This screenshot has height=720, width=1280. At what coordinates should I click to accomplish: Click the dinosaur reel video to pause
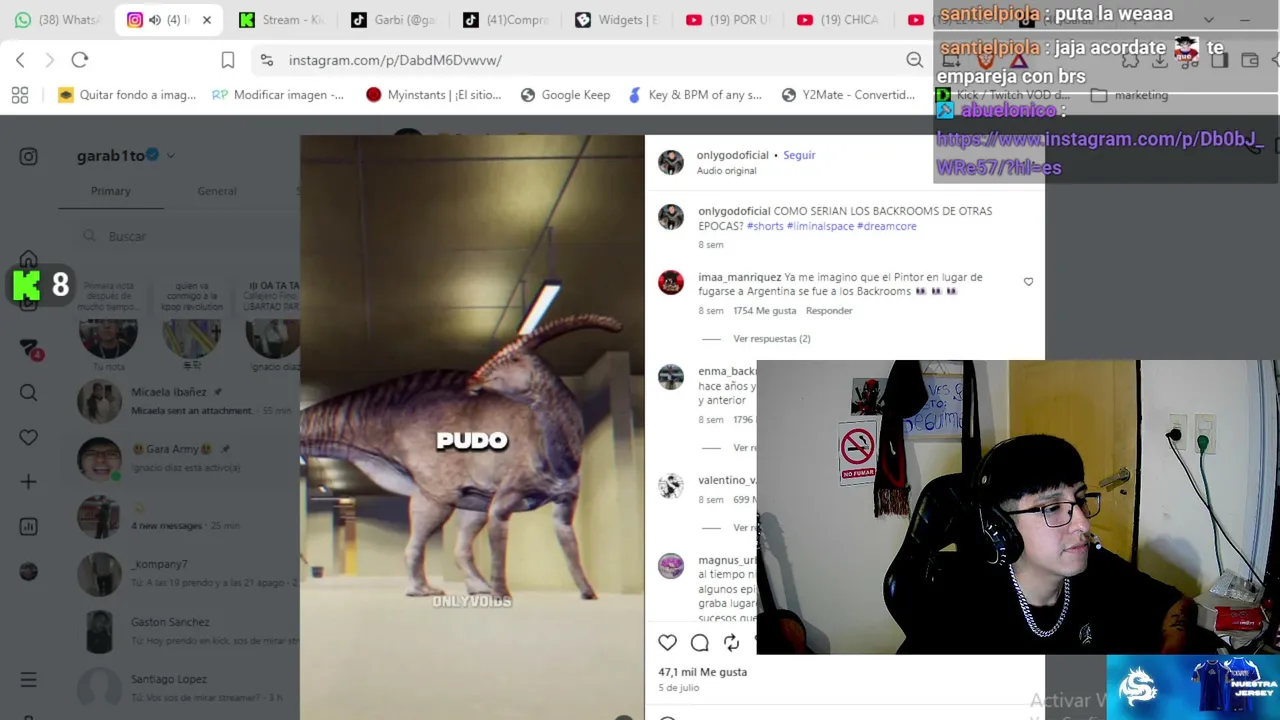click(472, 428)
